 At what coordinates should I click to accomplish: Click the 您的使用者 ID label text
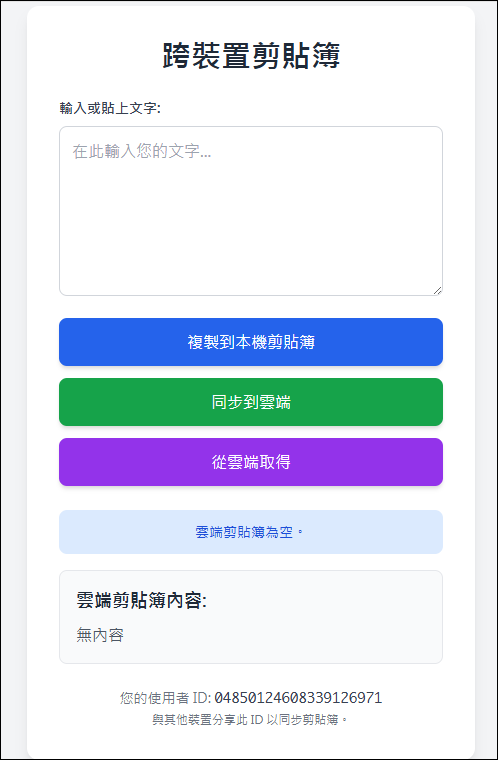pos(164,698)
